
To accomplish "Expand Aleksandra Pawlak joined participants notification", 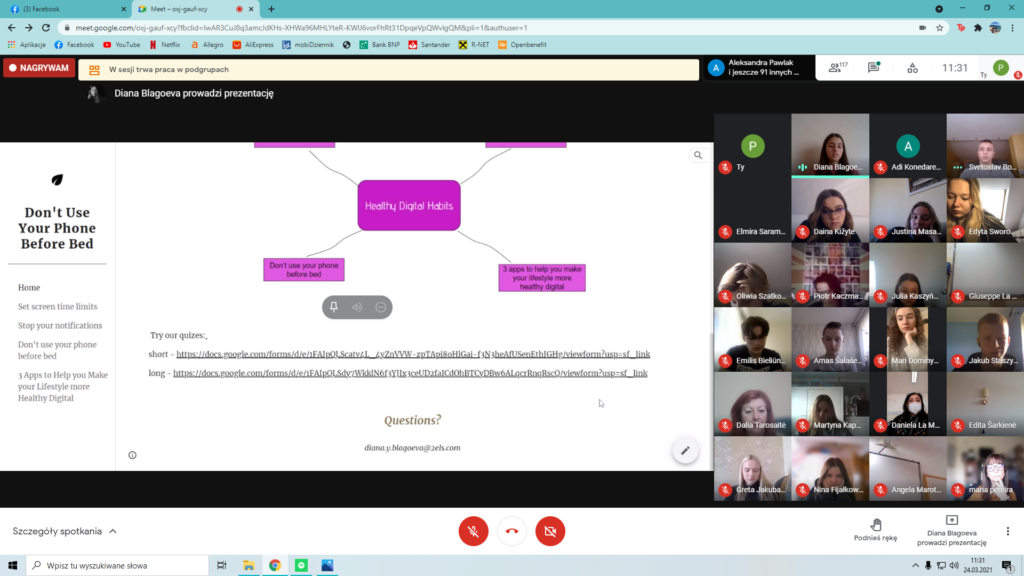I will [757, 68].
